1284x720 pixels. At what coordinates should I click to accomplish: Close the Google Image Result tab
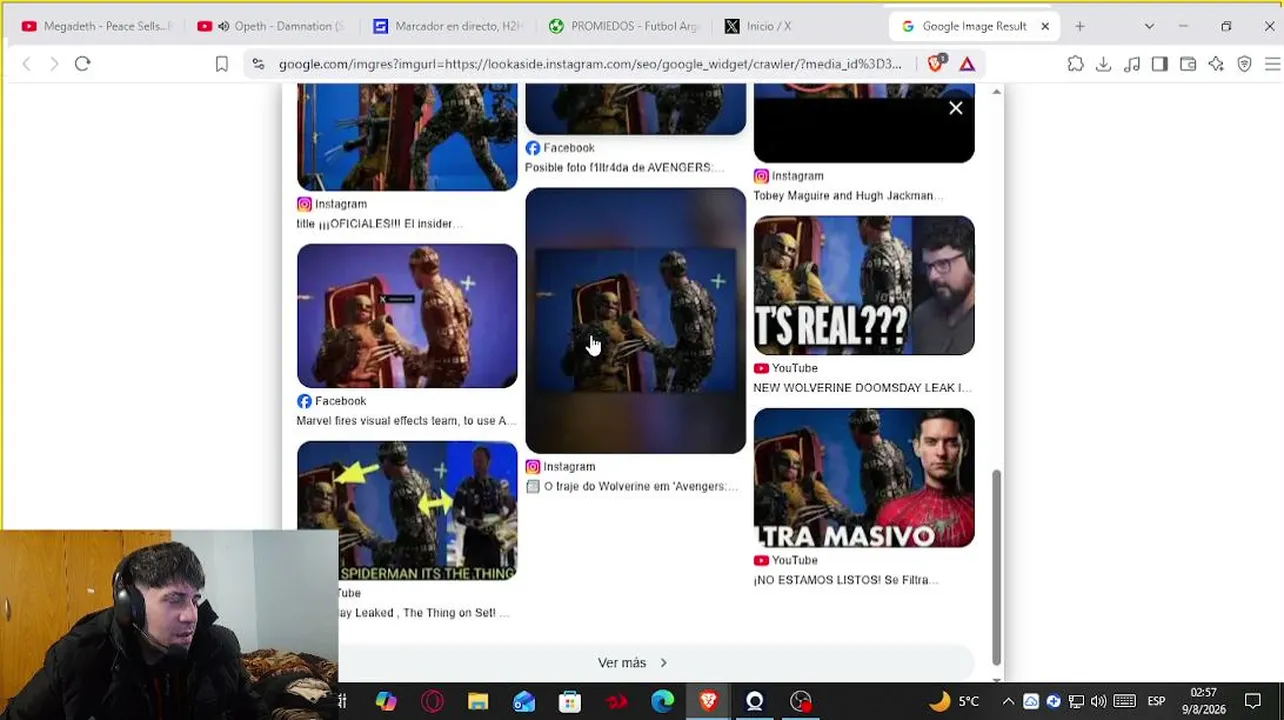tap(1045, 26)
